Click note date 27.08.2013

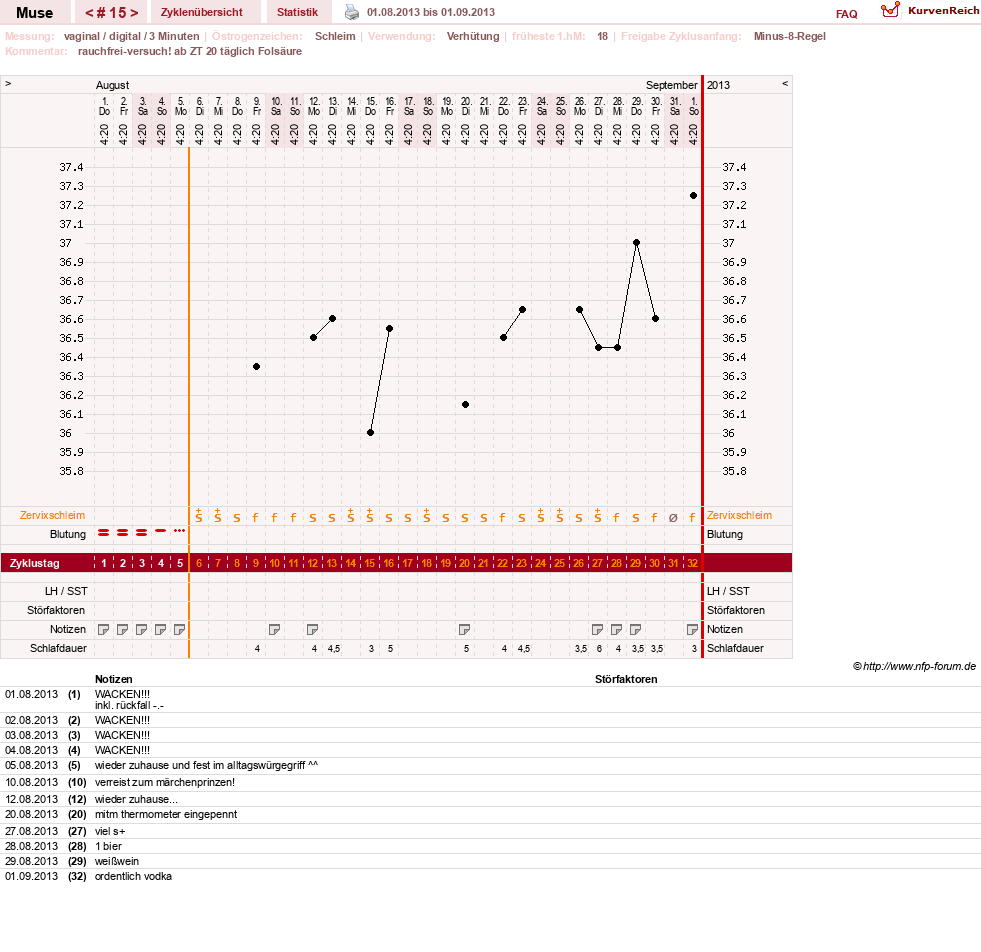[31, 831]
